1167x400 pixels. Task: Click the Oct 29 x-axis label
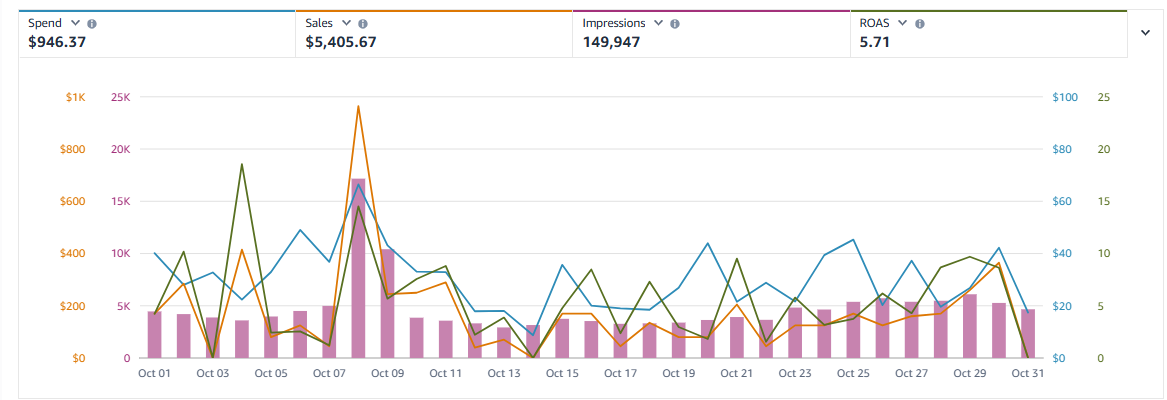click(970, 372)
